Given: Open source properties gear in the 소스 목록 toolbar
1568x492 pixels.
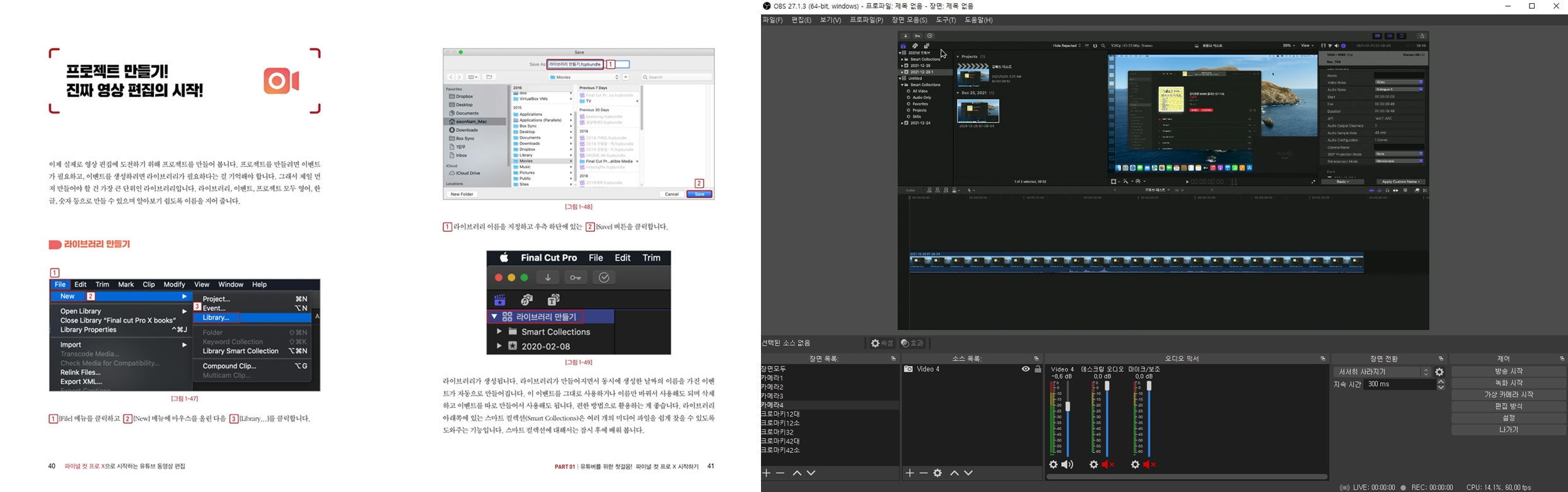Looking at the screenshot, I should click(938, 473).
